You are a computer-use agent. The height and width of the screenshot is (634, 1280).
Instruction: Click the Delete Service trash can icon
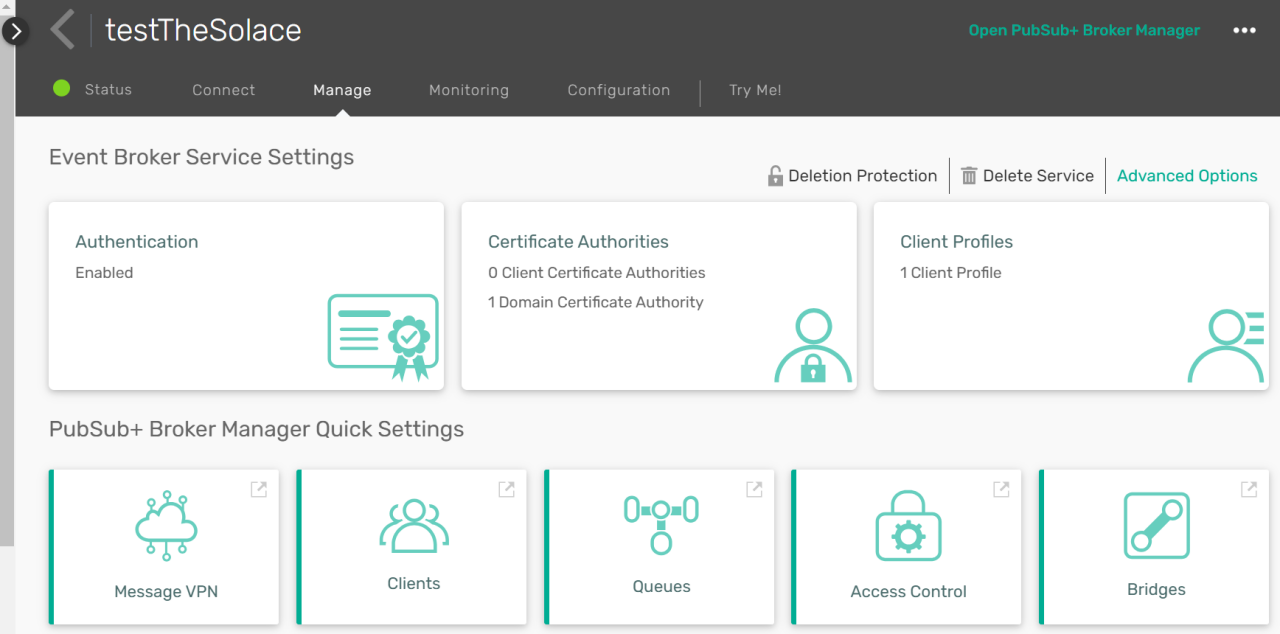(x=969, y=176)
